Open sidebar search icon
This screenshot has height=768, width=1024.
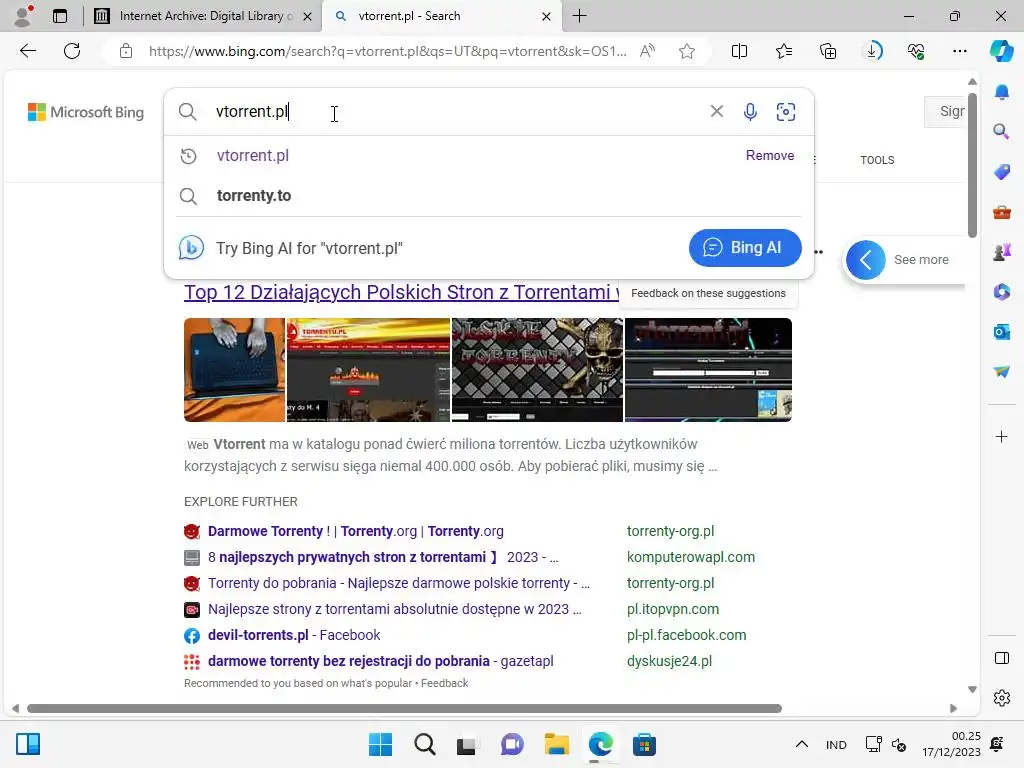coord(1002,131)
